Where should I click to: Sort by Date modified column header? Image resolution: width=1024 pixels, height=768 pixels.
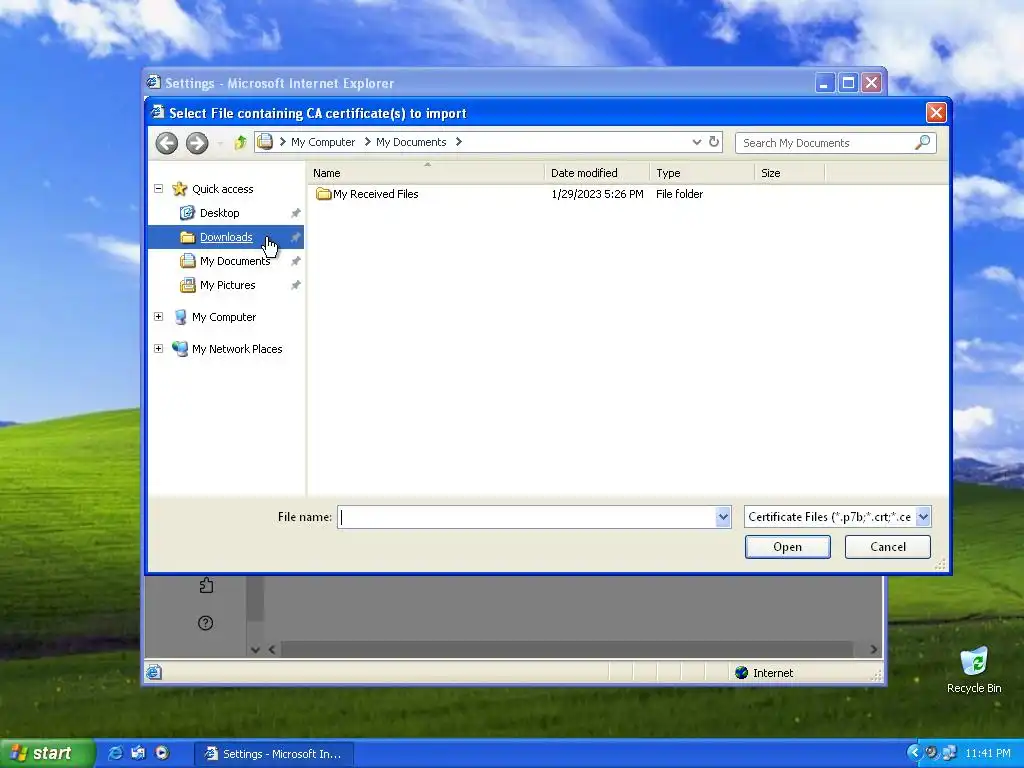pos(597,173)
